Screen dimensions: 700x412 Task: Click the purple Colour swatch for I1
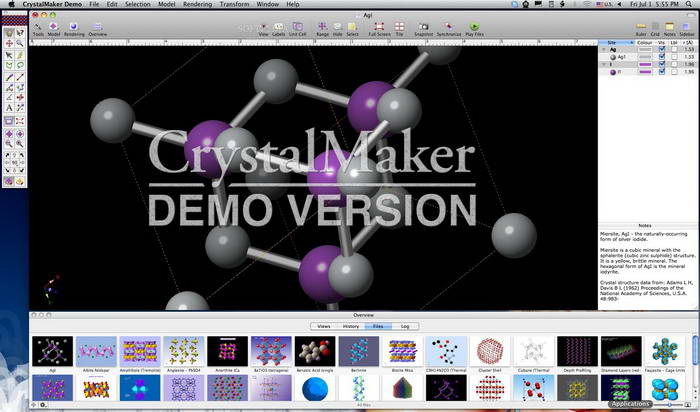pos(645,71)
